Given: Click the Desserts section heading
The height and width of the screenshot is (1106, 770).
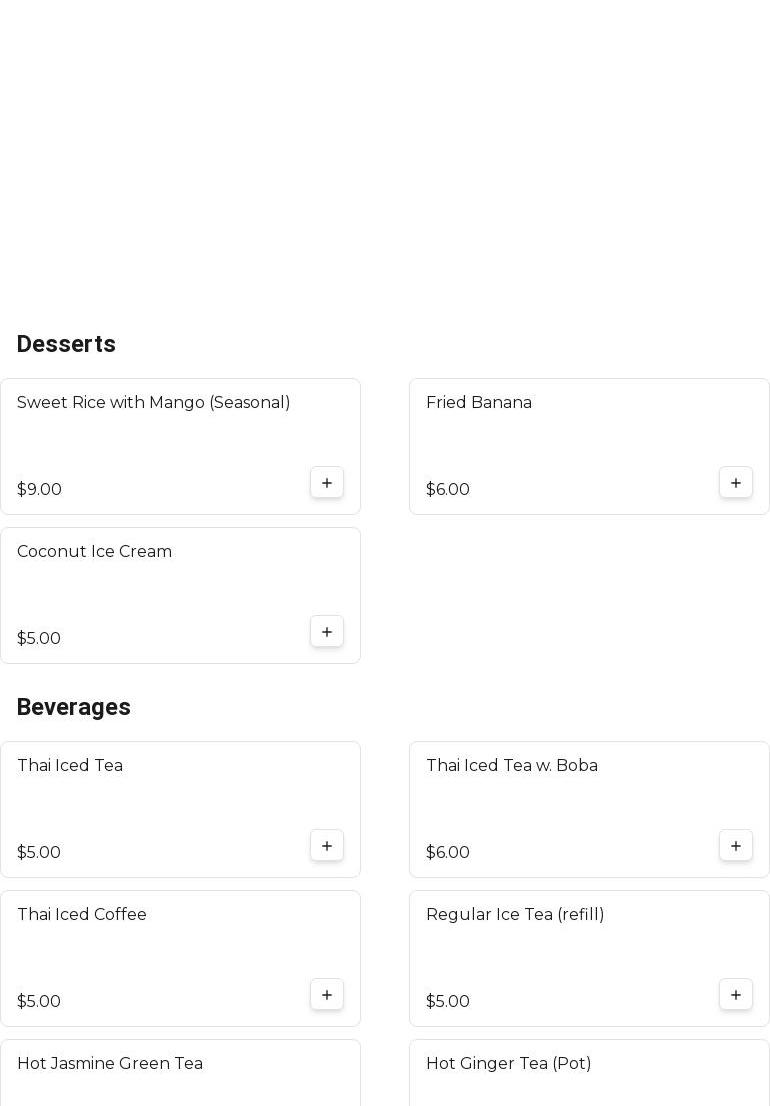Looking at the screenshot, I should [x=66, y=344].
